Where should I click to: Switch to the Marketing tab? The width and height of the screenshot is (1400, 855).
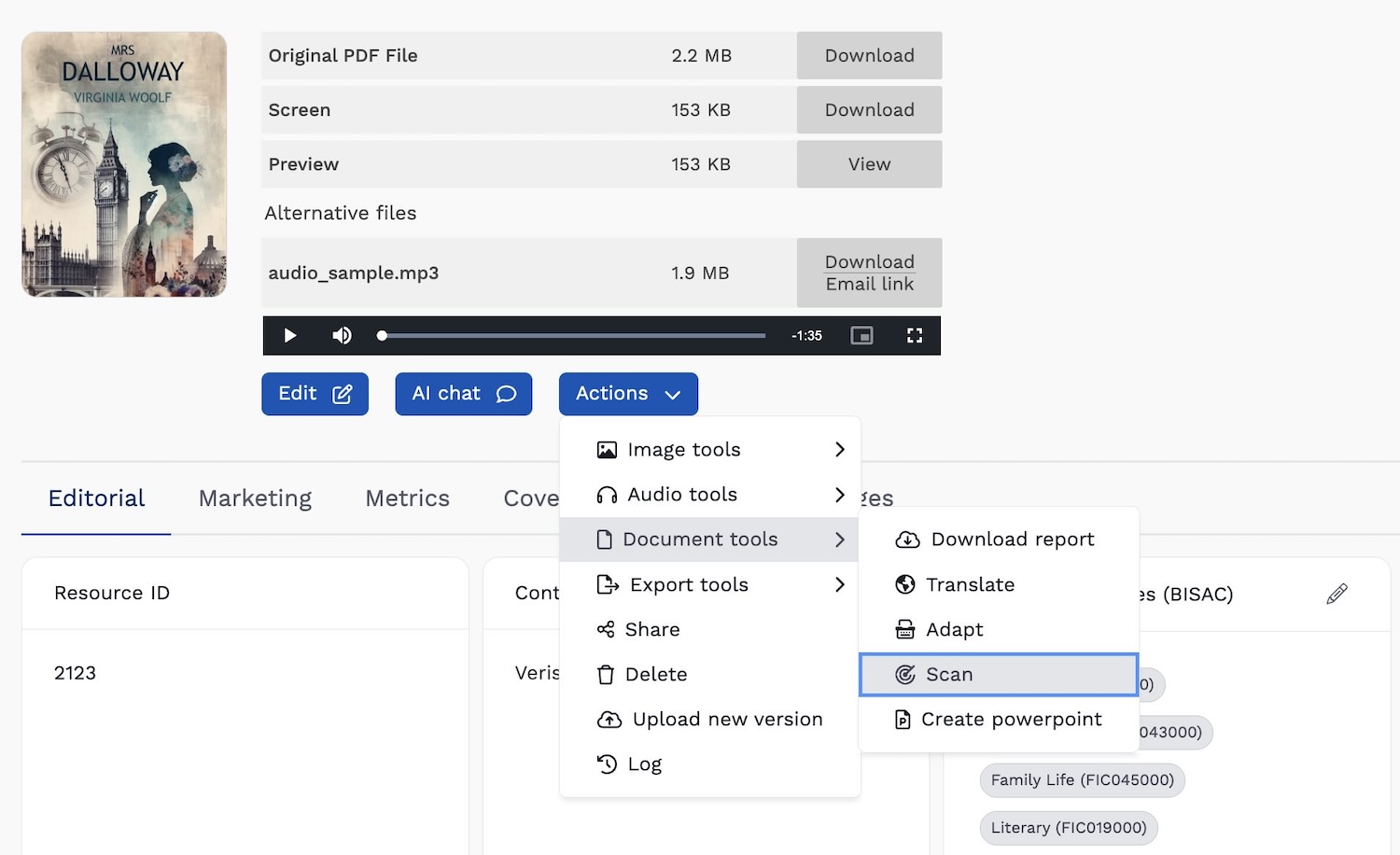pos(255,498)
